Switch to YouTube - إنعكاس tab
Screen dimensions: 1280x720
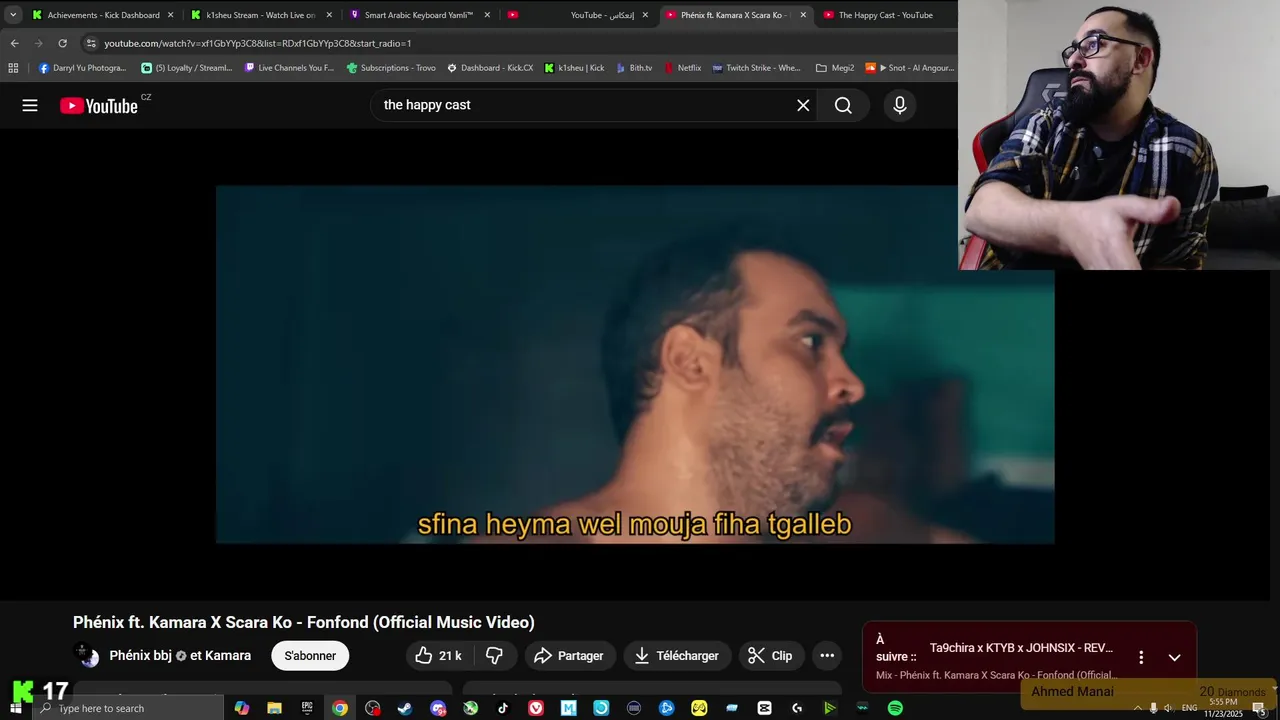click(578, 15)
